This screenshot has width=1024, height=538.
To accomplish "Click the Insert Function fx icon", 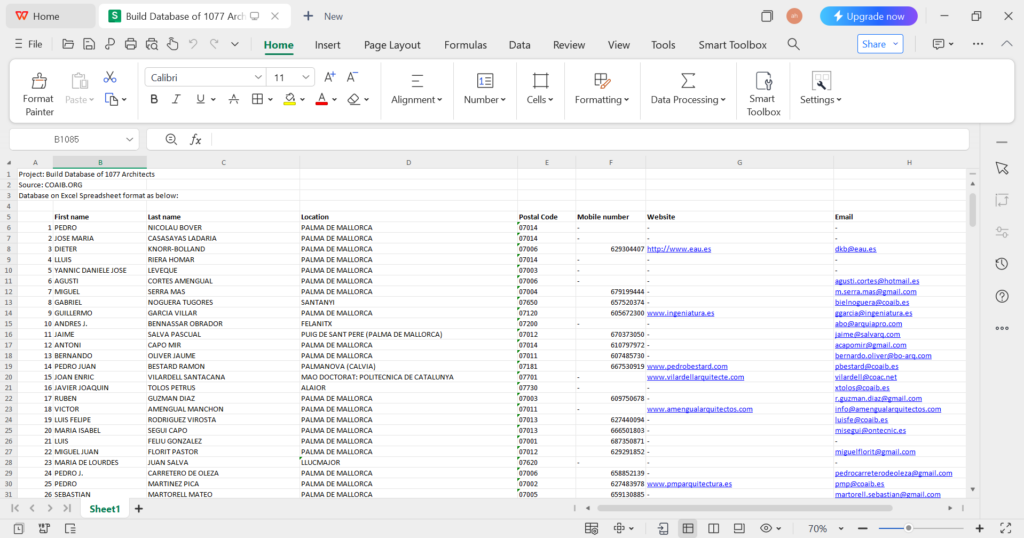I will (195, 140).
